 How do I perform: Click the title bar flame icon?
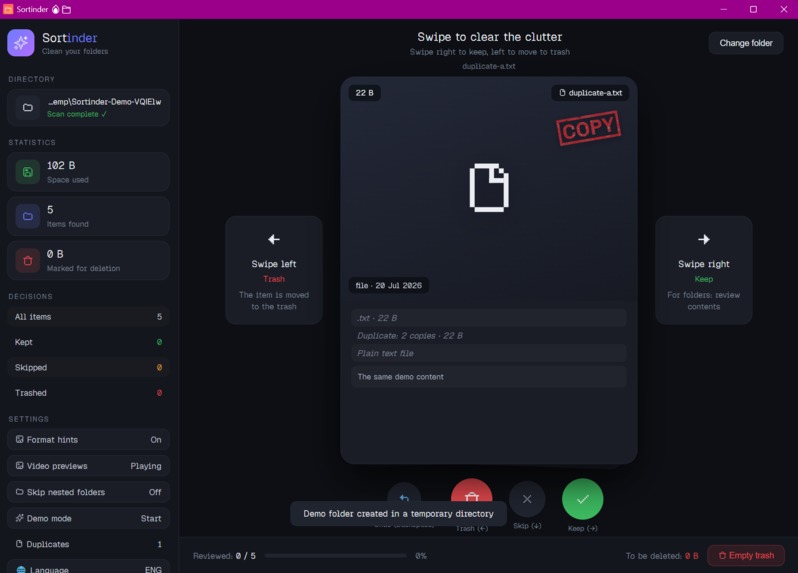55,9
